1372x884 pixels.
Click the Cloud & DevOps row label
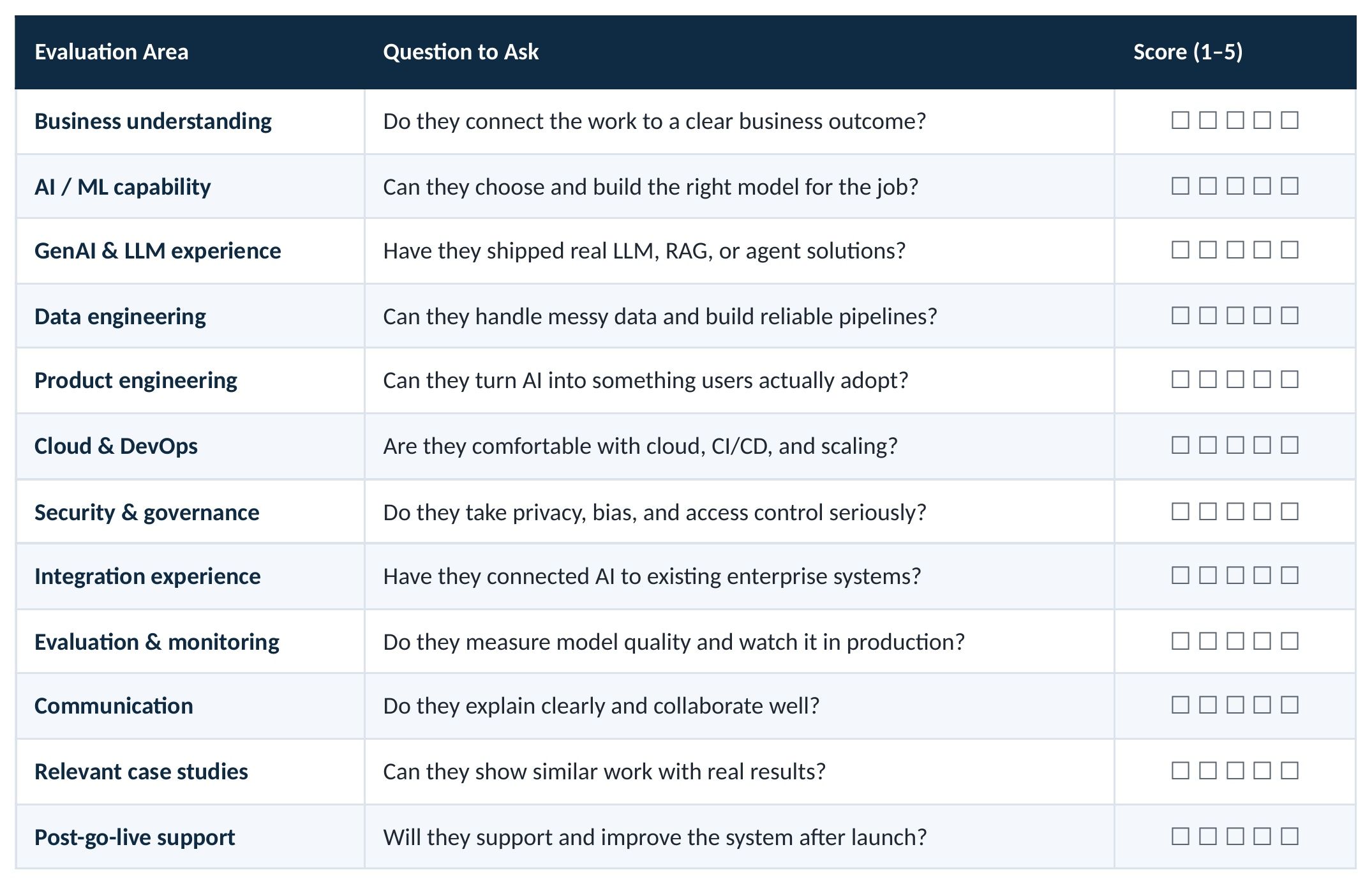tap(116, 446)
